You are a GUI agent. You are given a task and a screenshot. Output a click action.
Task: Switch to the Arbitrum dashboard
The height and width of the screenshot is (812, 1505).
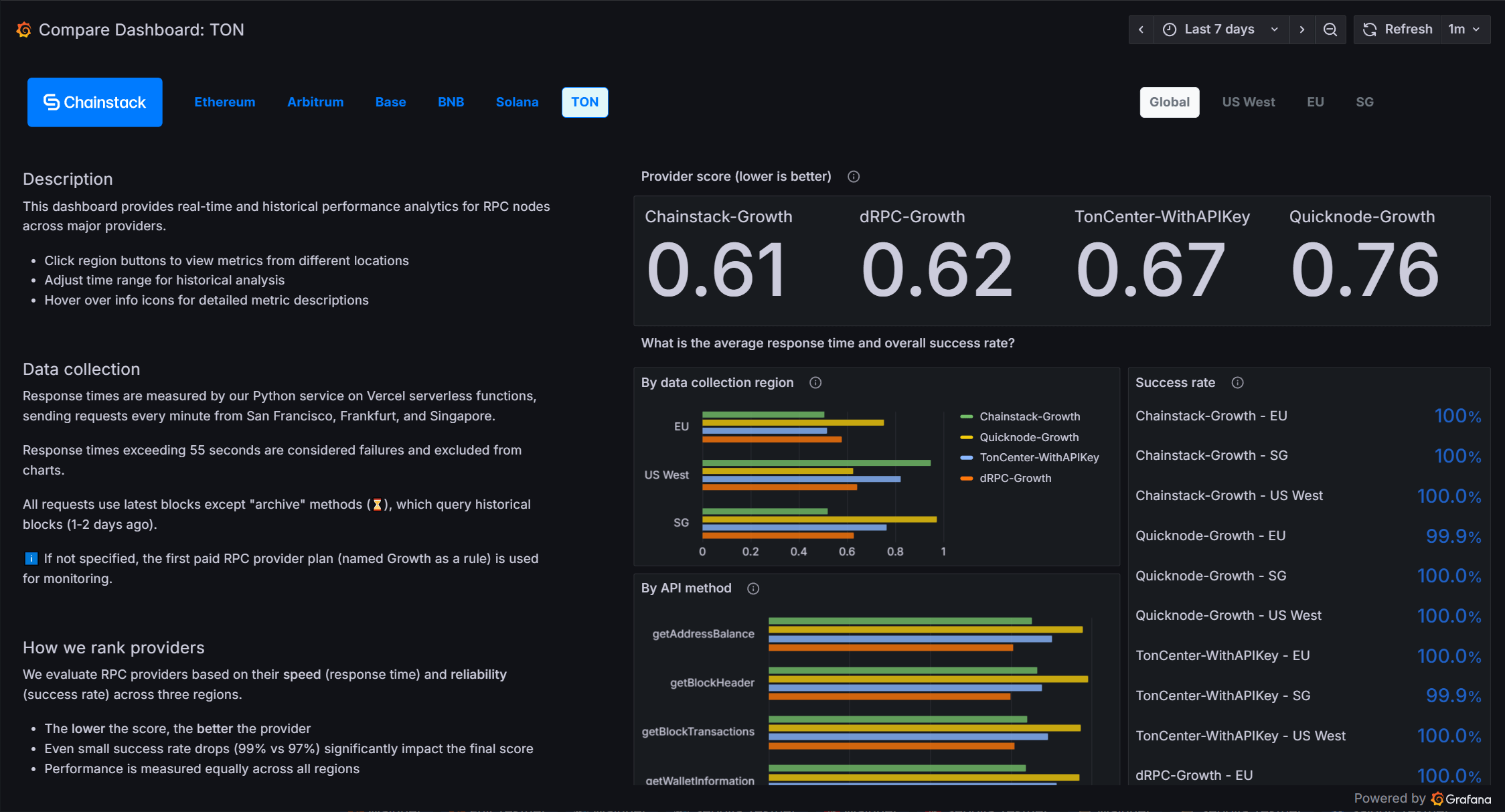(x=315, y=102)
